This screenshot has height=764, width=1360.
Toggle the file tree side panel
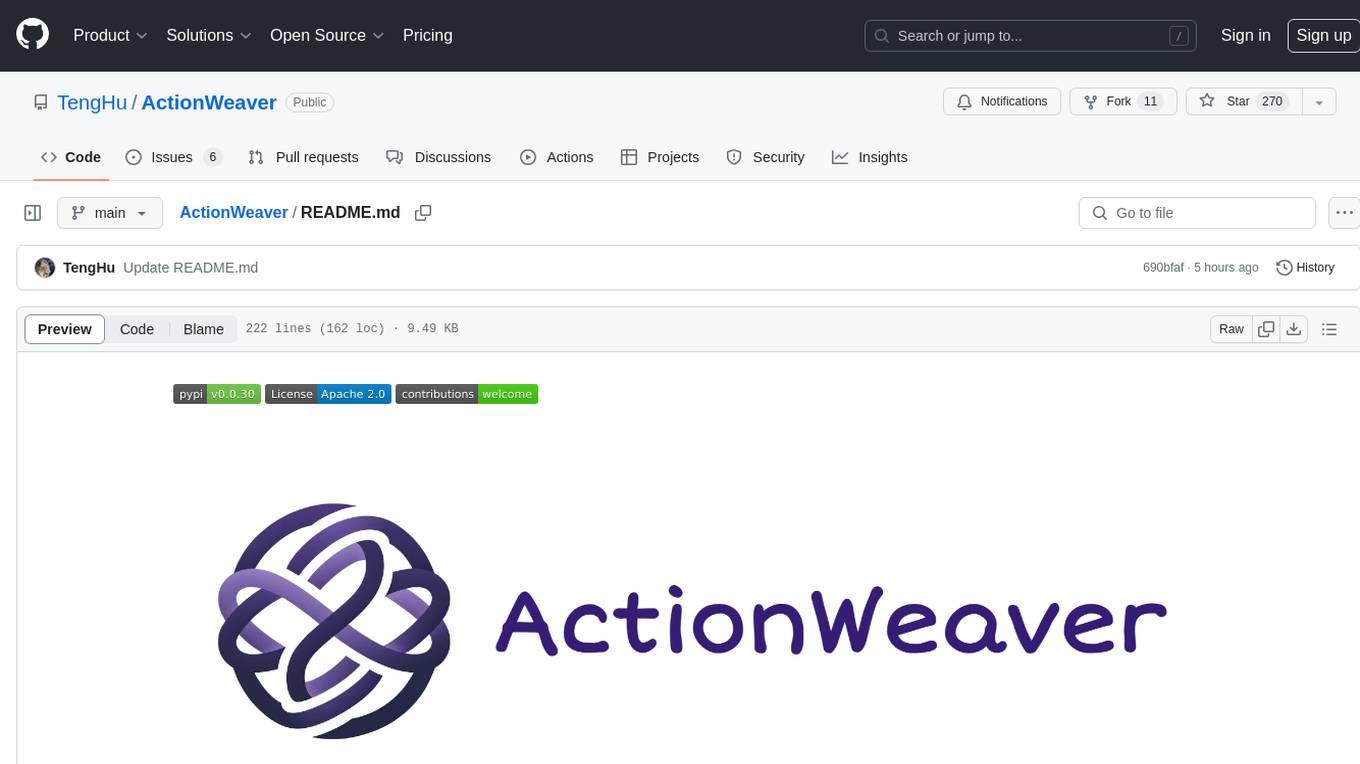[32, 213]
